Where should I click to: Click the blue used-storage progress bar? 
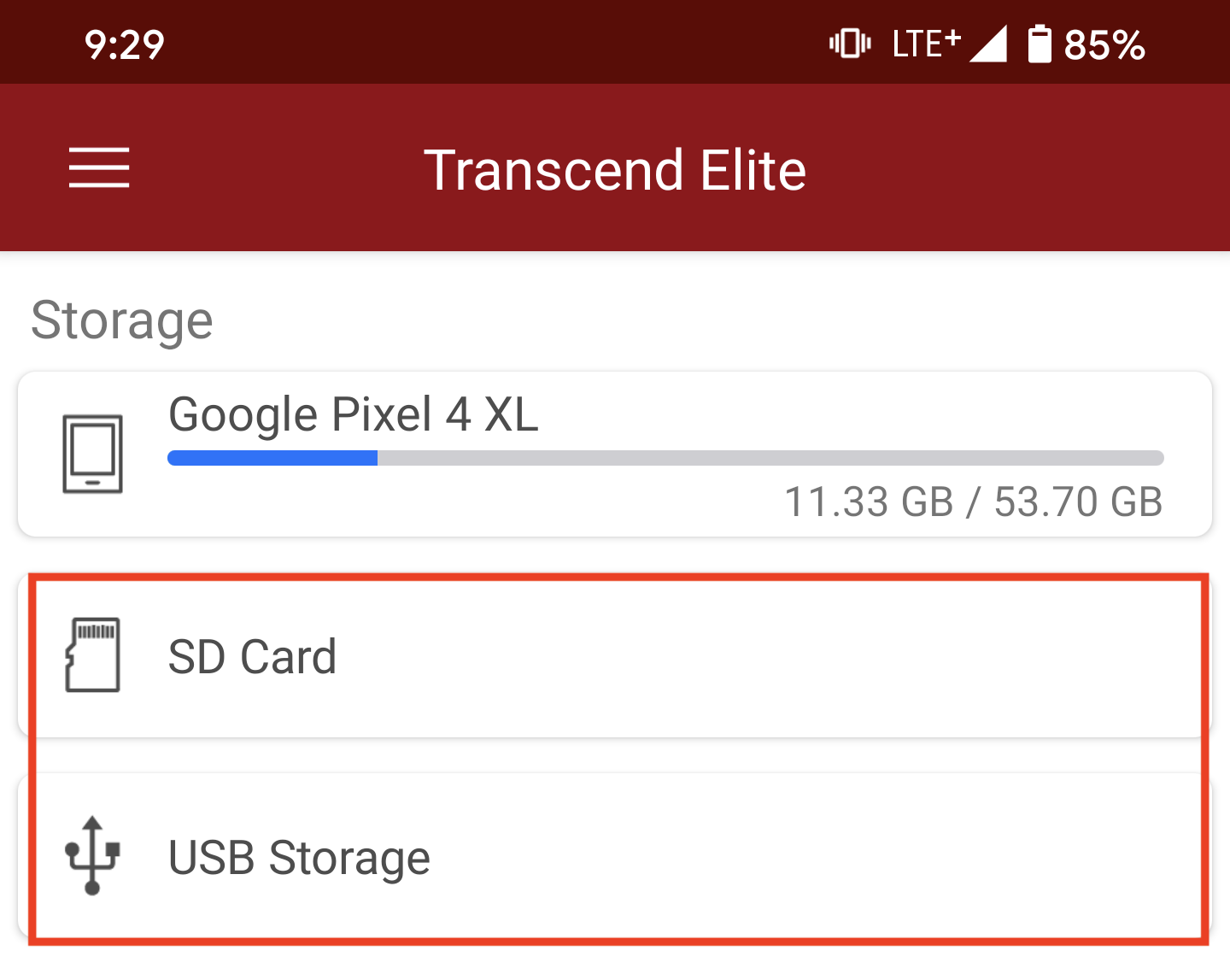click(272, 458)
